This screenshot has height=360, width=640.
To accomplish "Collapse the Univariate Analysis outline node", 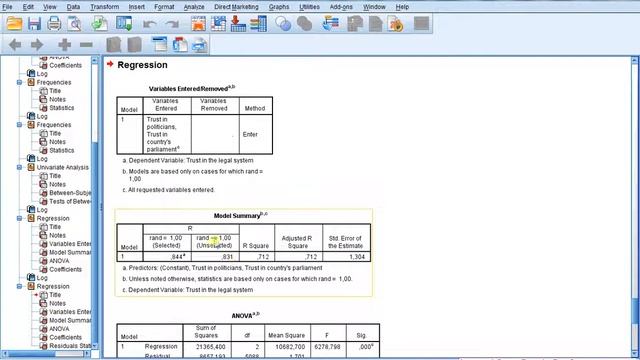I will click(x=19, y=167).
